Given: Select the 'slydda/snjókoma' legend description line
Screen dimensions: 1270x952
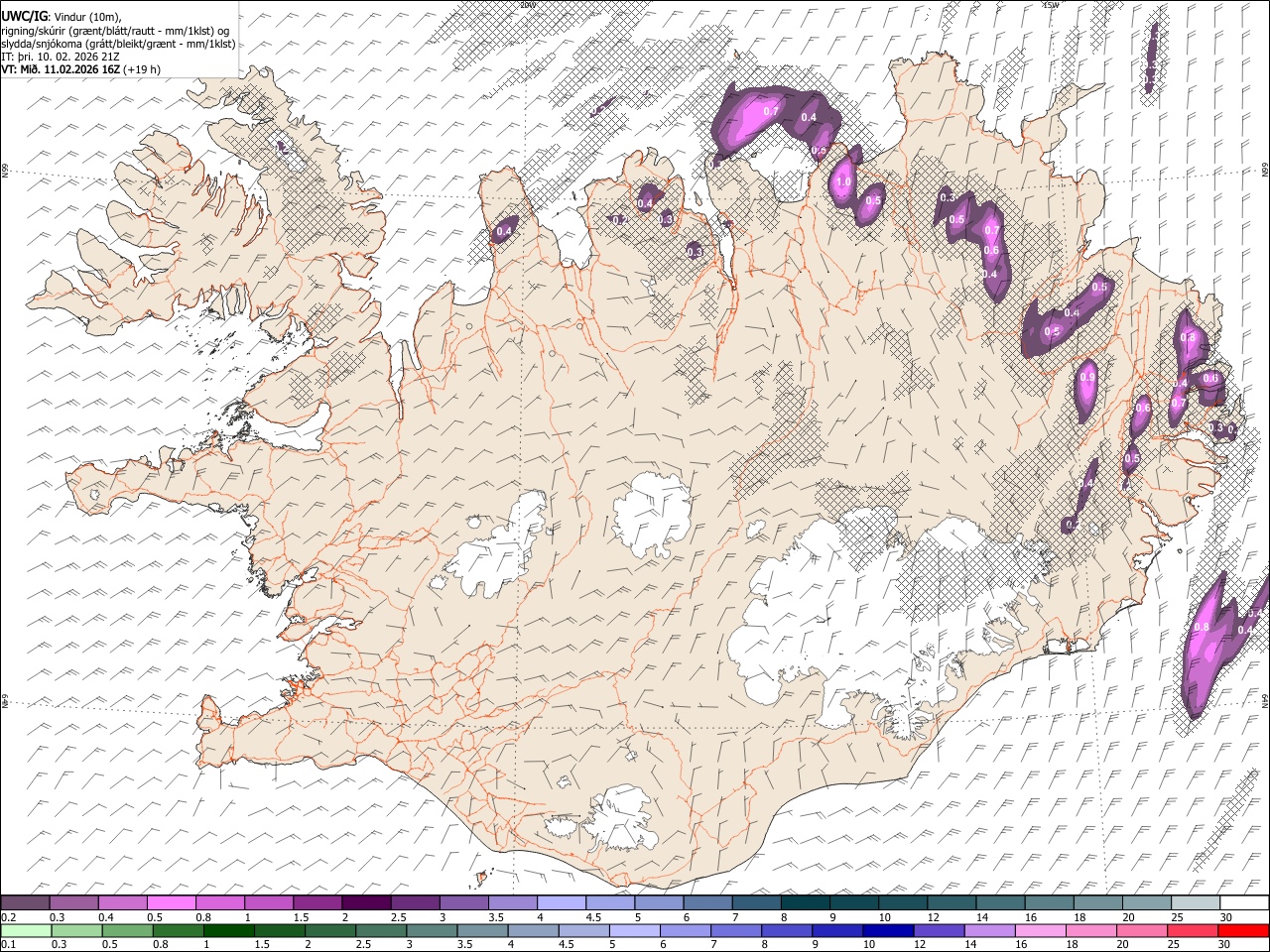Looking at the screenshot, I should [x=118, y=44].
